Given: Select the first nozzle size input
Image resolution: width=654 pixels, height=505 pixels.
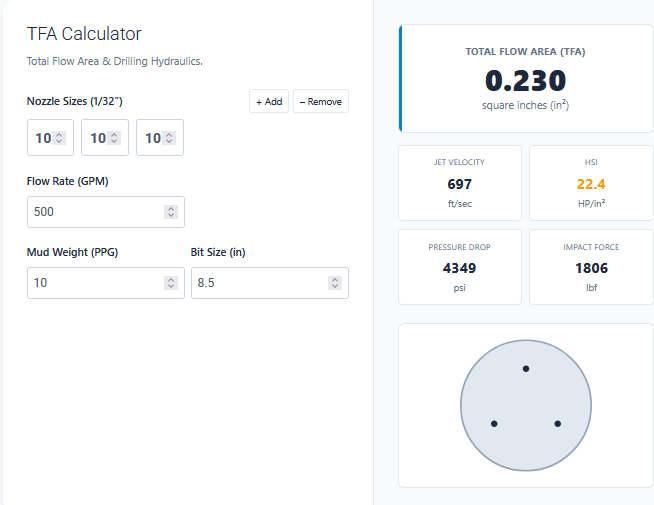Looking at the screenshot, I should (50, 138).
